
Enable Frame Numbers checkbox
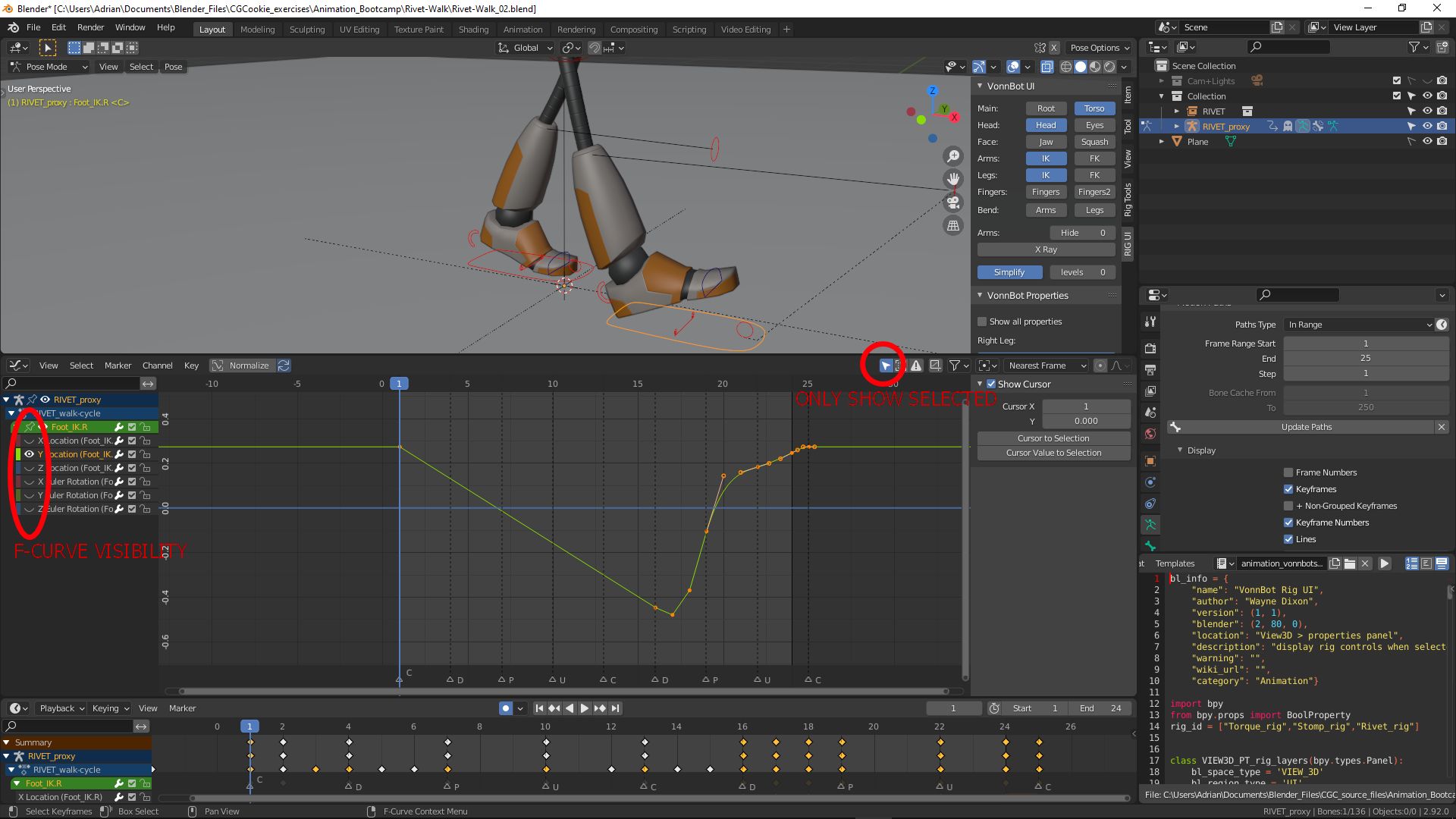coord(1288,472)
